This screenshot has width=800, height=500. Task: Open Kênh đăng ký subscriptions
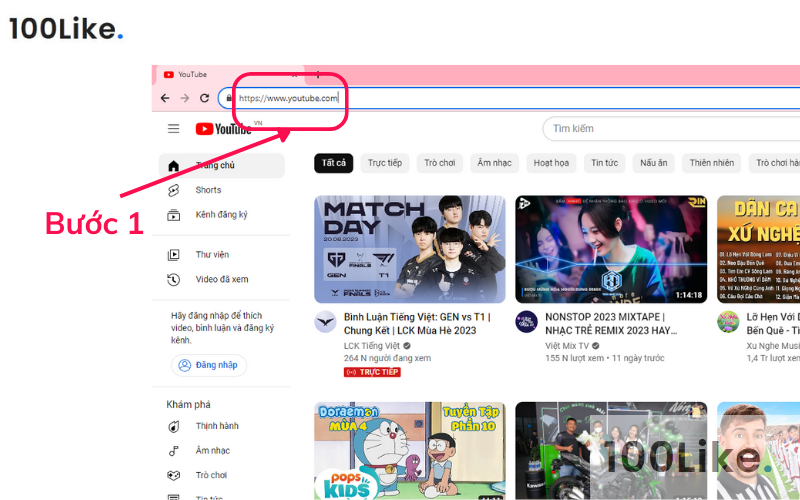click(221, 215)
